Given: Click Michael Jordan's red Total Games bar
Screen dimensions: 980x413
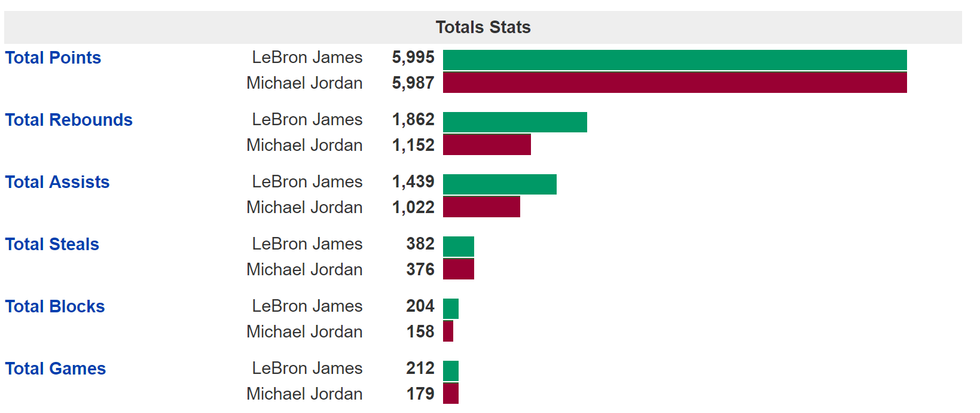Looking at the screenshot, I should (450, 393).
